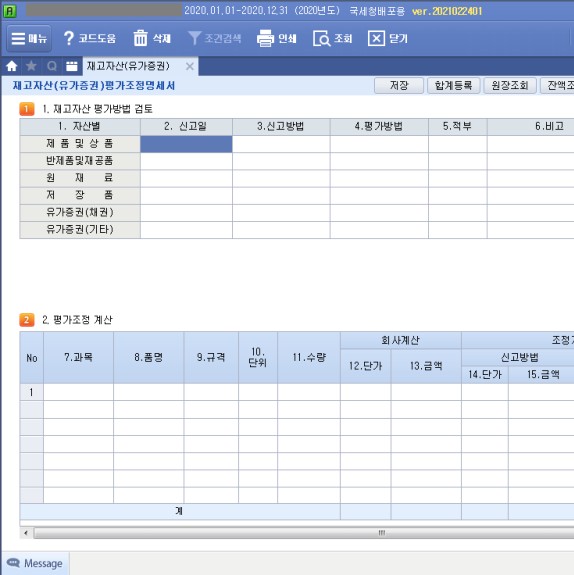
Task: Click the left arrow of horizontal scrollbar
Action: tap(26, 533)
